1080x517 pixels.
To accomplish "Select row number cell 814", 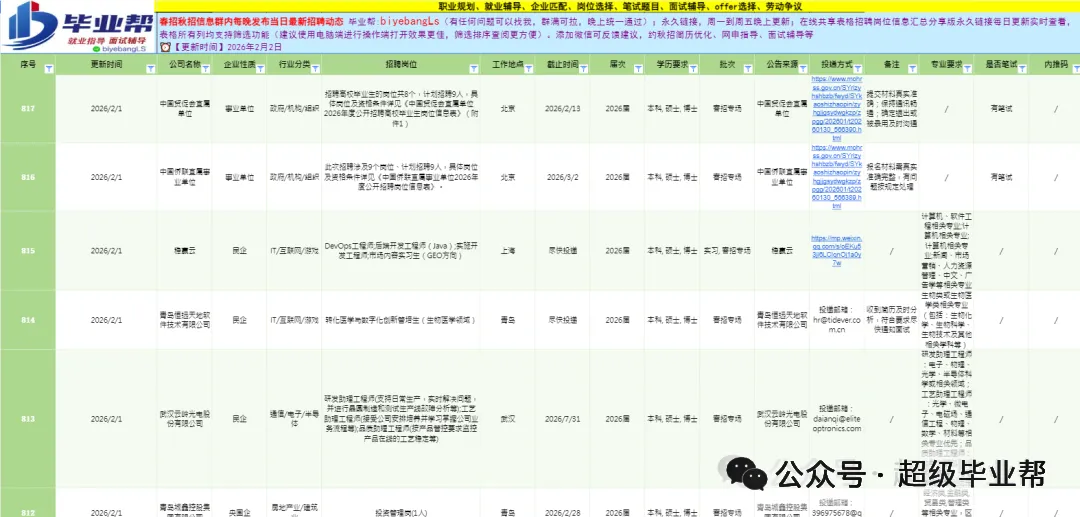I will pyautogui.click(x=28, y=320).
